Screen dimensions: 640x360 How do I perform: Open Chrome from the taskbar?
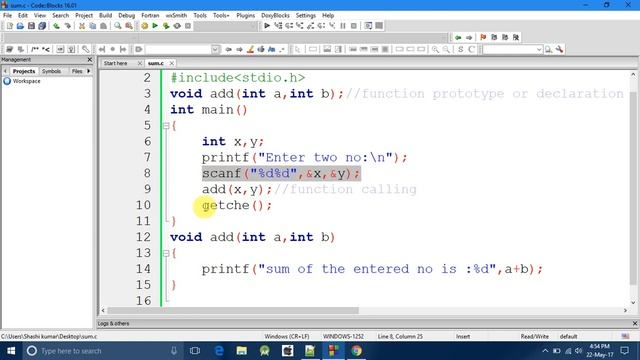pyautogui.click(x=356, y=351)
